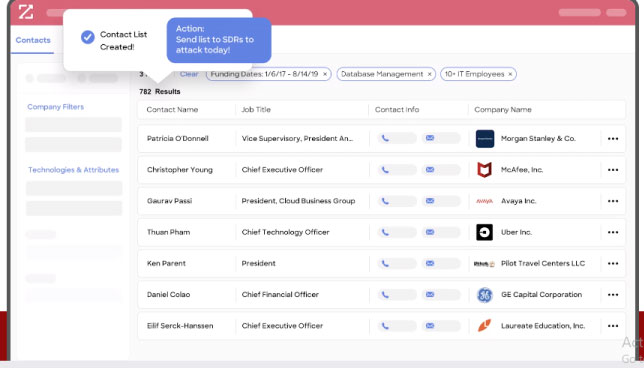Open the Company Filters section
Image resolution: width=644 pixels, height=368 pixels.
point(55,107)
